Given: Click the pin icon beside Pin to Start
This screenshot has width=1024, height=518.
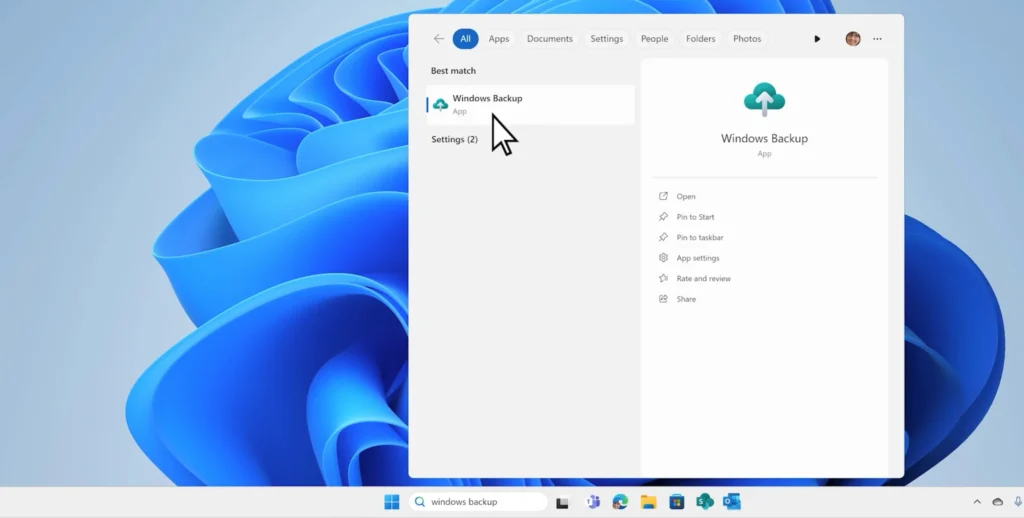Looking at the screenshot, I should coord(664,216).
